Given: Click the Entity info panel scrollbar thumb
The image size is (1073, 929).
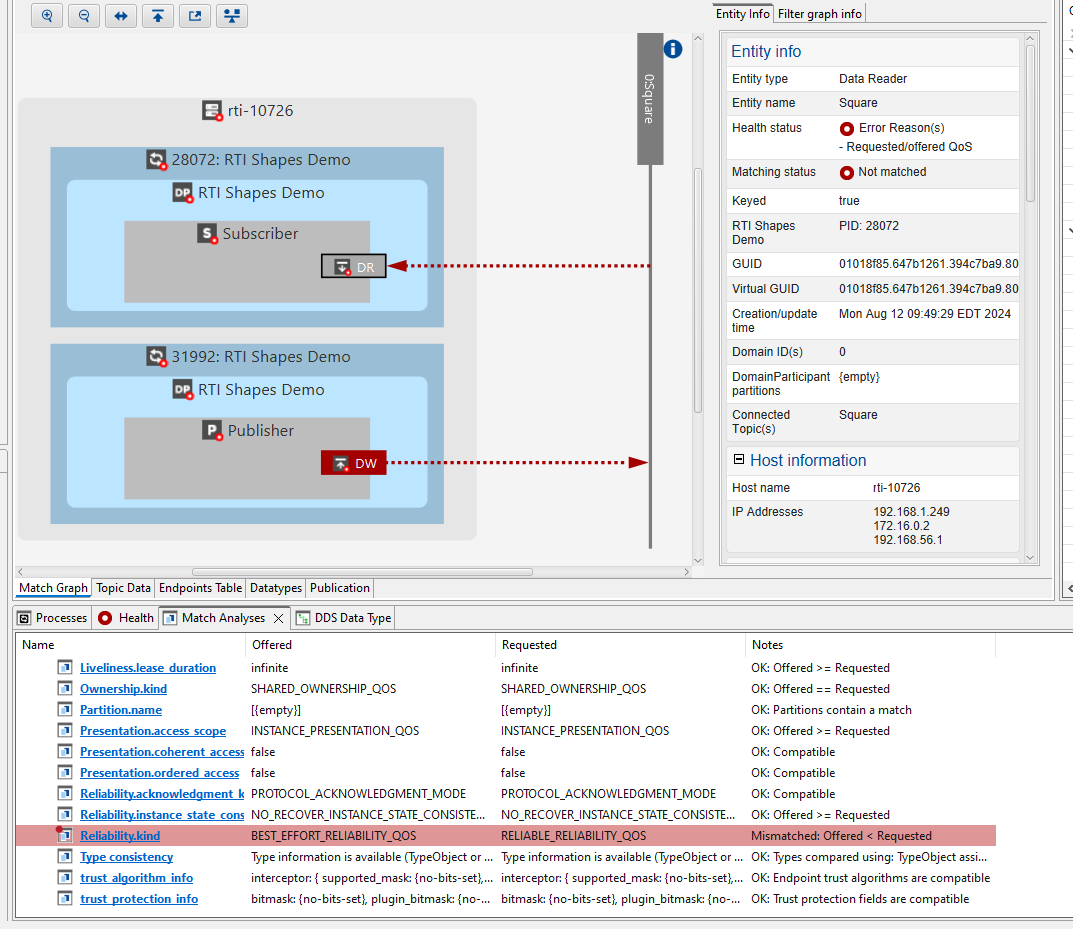Looking at the screenshot, I should point(1030,123).
